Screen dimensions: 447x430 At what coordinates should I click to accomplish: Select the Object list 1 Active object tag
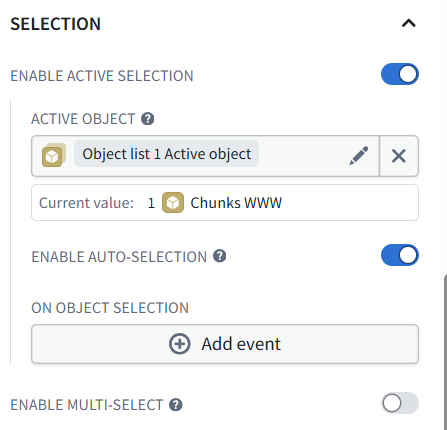(166, 154)
